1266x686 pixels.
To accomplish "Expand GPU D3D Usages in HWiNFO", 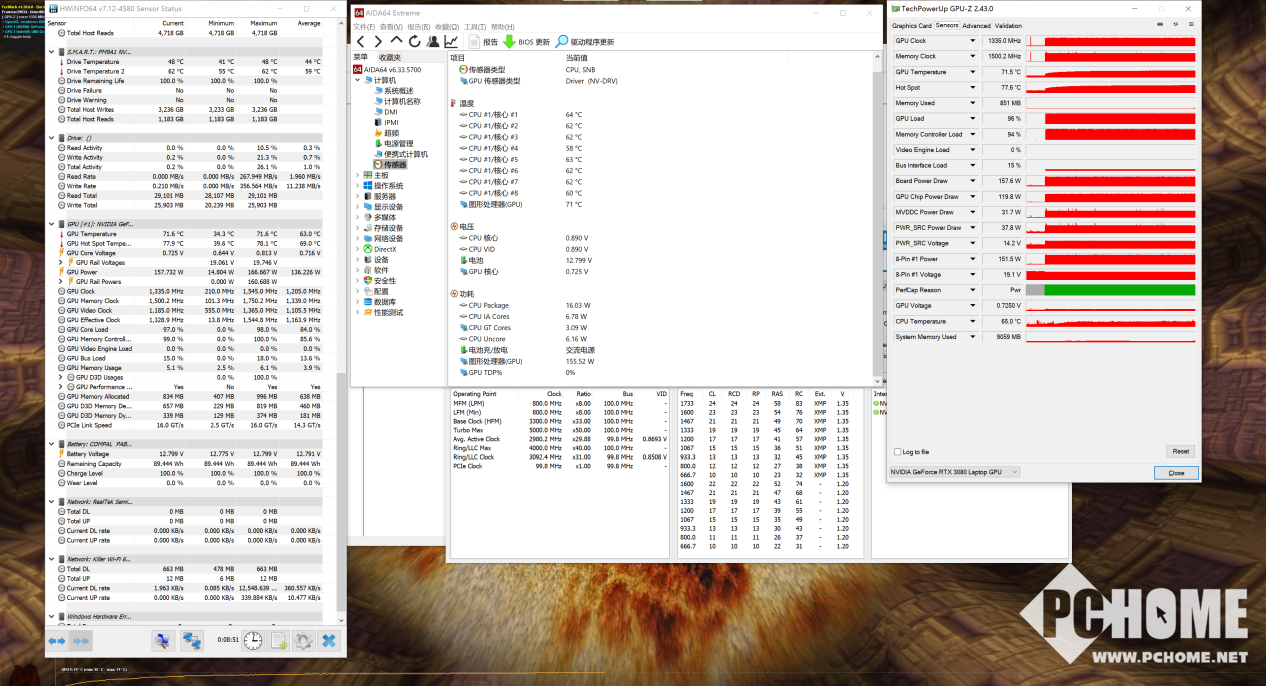I will click(x=60, y=377).
